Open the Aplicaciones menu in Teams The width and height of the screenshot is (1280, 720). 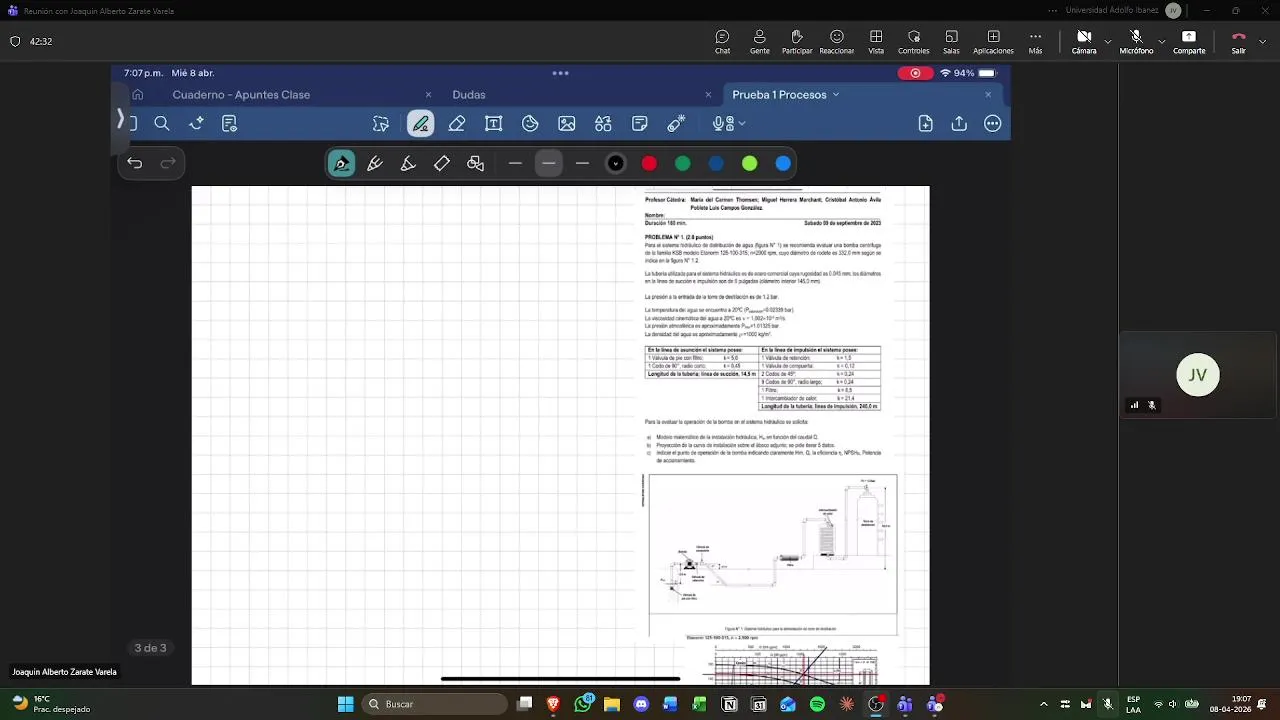[993, 42]
